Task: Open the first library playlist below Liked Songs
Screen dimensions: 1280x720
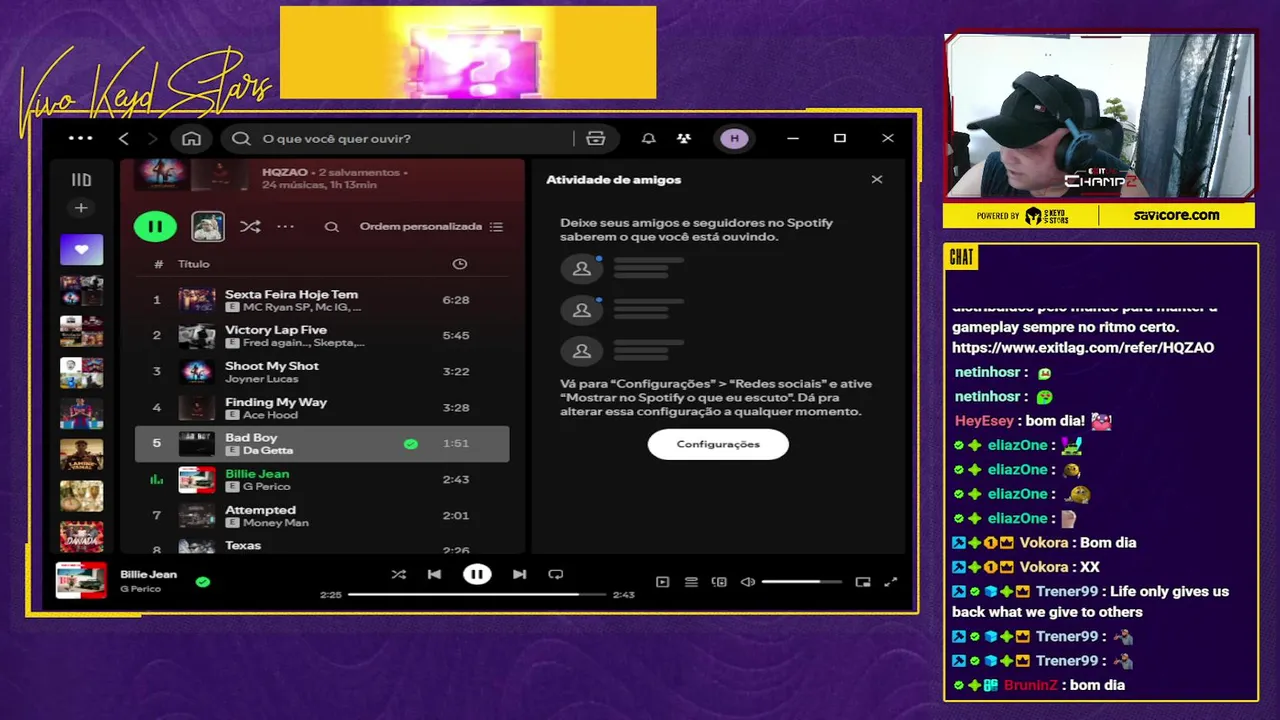Action: (x=81, y=291)
